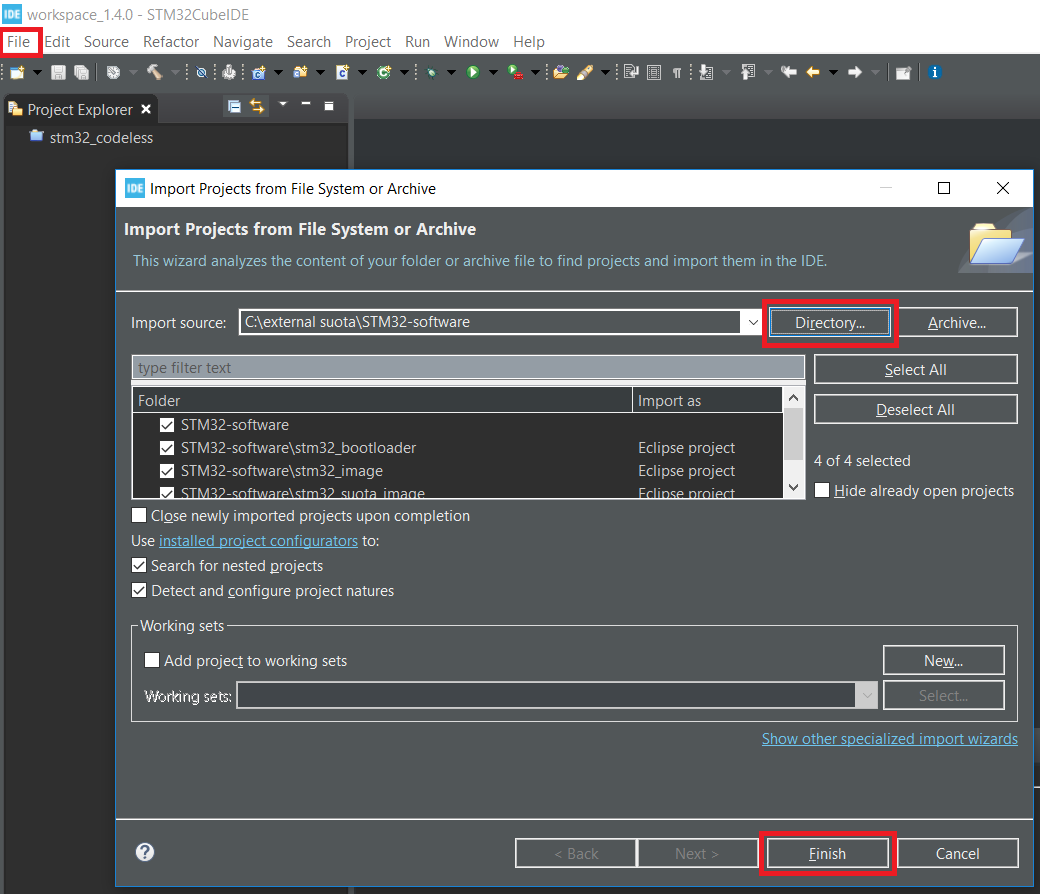Viewport: 1040px width, 894px height.
Task: Click the New source folder icon
Action: pyautogui.click(x=300, y=72)
